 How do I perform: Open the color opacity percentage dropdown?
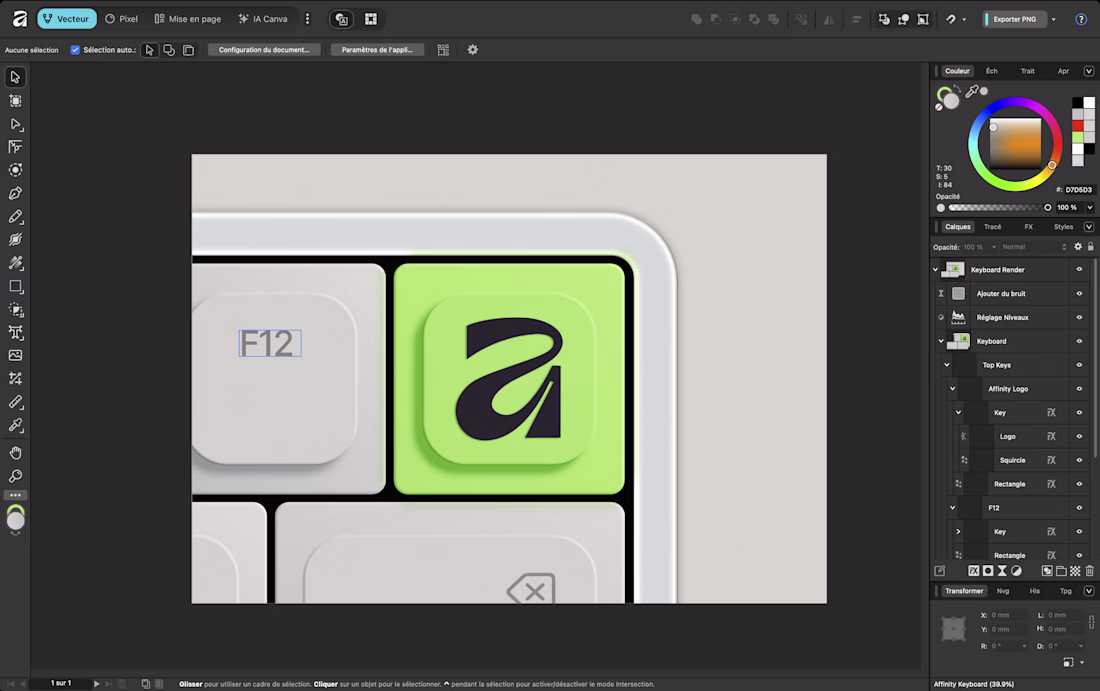(x=1089, y=208)
